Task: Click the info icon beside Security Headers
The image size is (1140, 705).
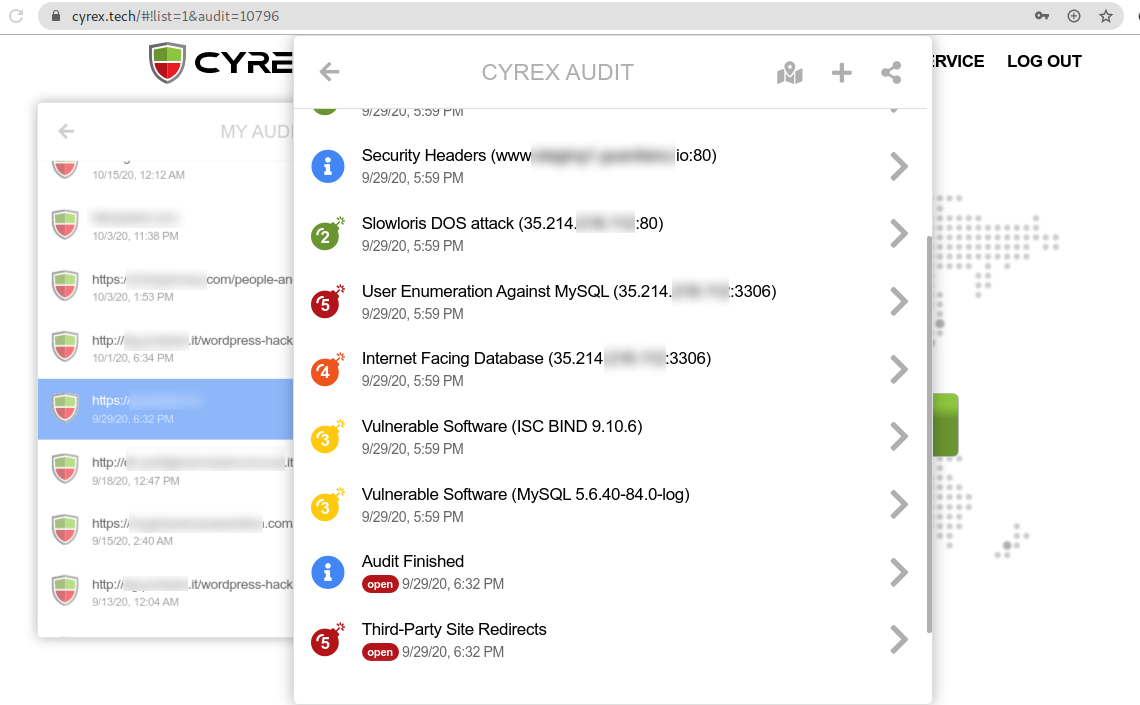Action: [x=327, y=166]
